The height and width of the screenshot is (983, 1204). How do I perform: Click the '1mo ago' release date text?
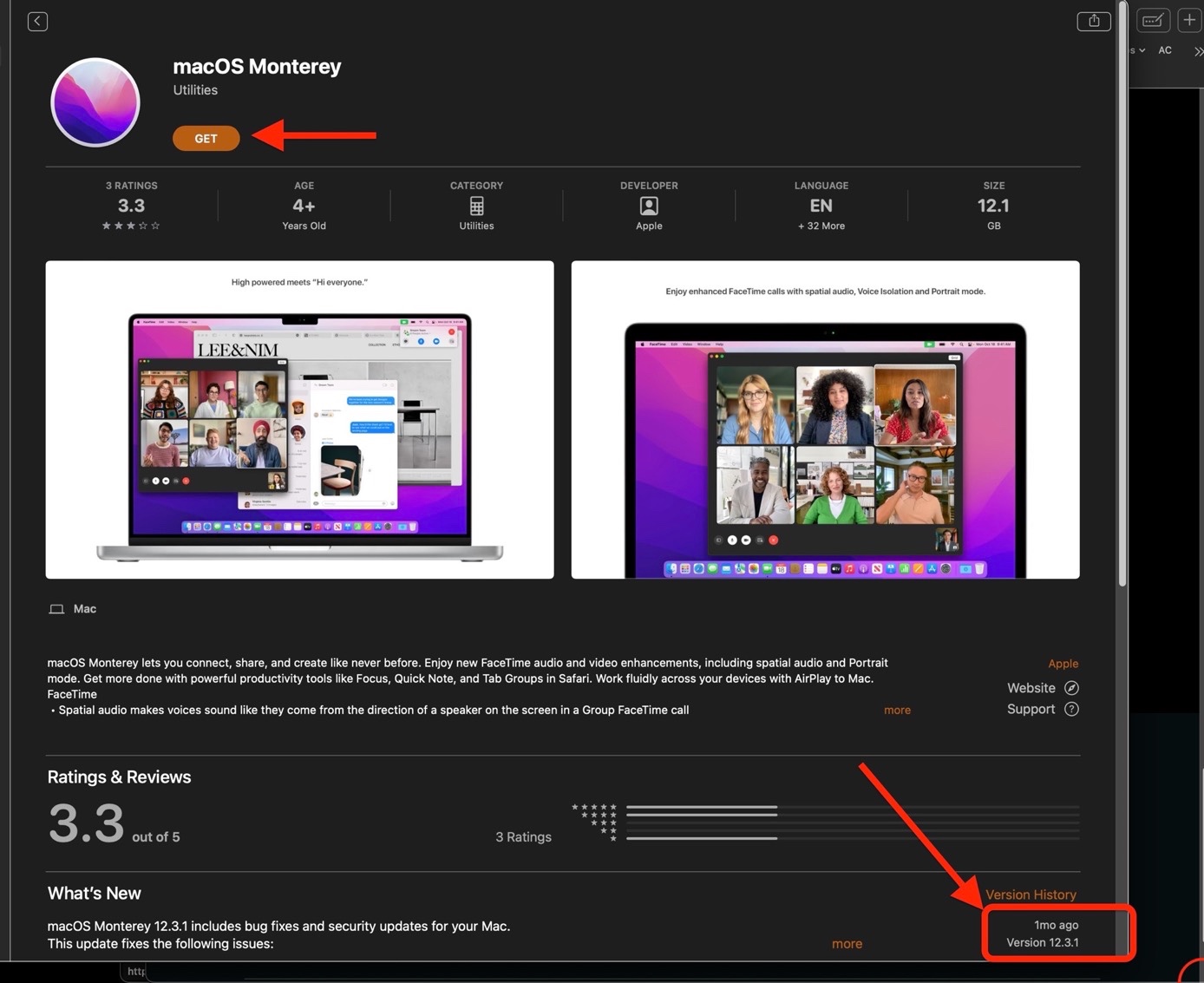pos(1057,926)
